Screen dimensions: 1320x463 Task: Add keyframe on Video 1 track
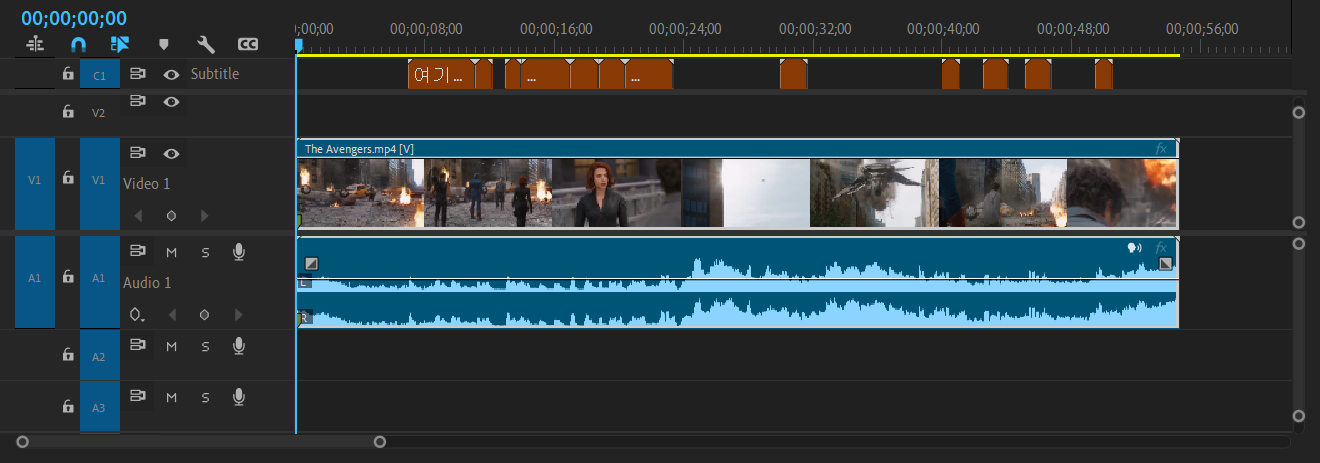(x=171, y=215)
